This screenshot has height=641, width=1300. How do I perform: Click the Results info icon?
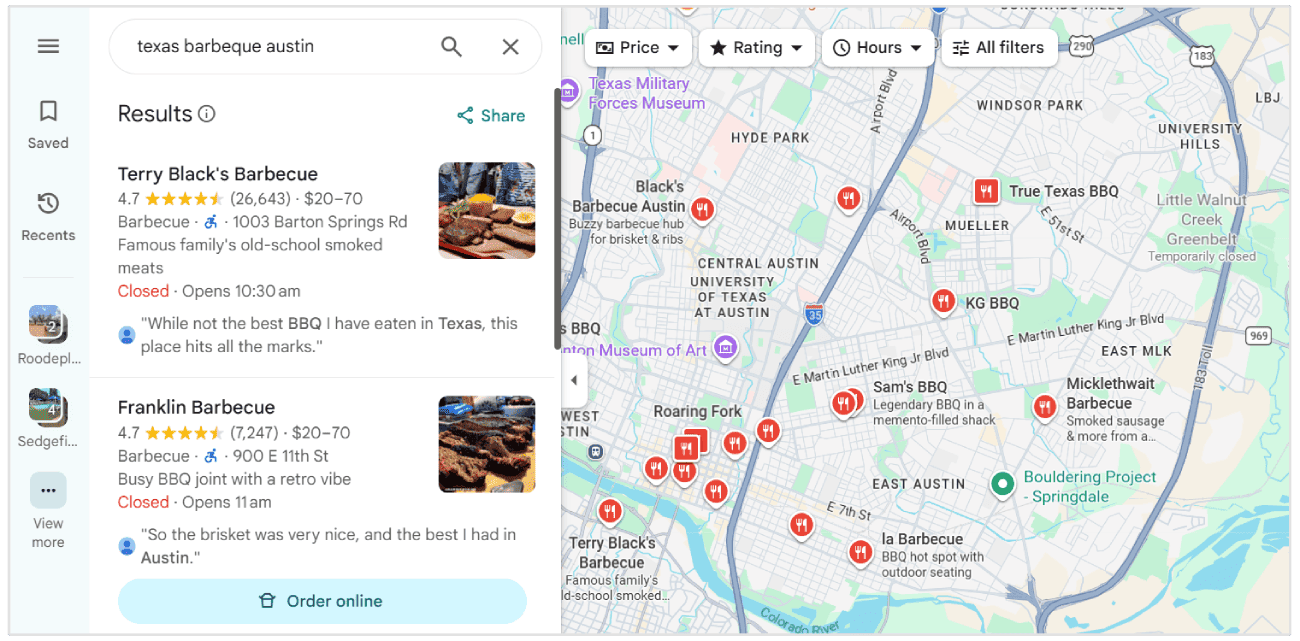click(x=207, y=114)
